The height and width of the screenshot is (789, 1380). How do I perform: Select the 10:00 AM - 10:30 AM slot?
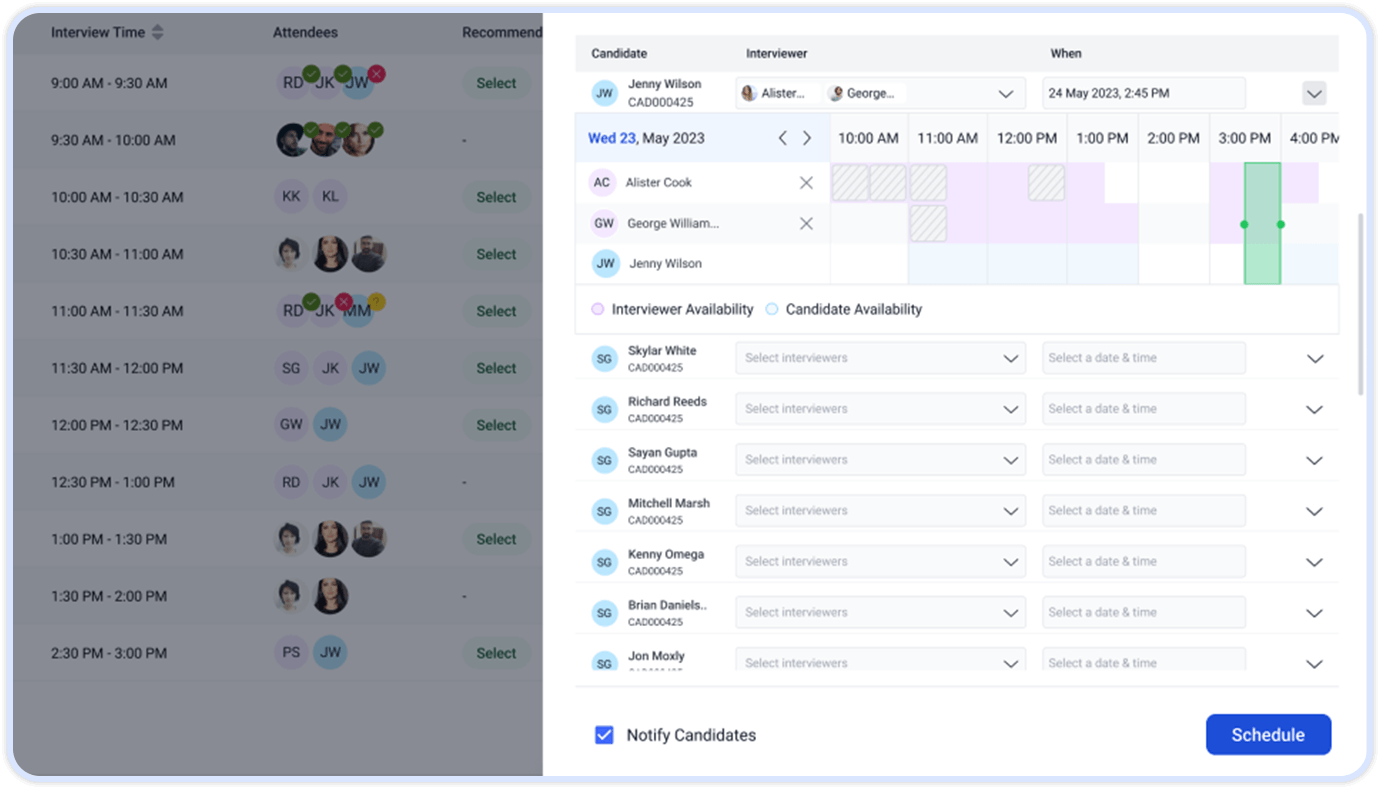coord(496,197)
